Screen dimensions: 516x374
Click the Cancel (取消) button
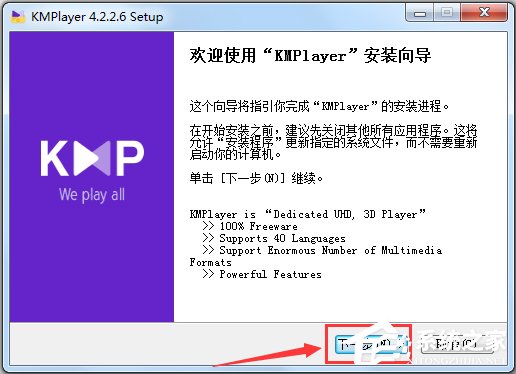click(x=457, y=344)
